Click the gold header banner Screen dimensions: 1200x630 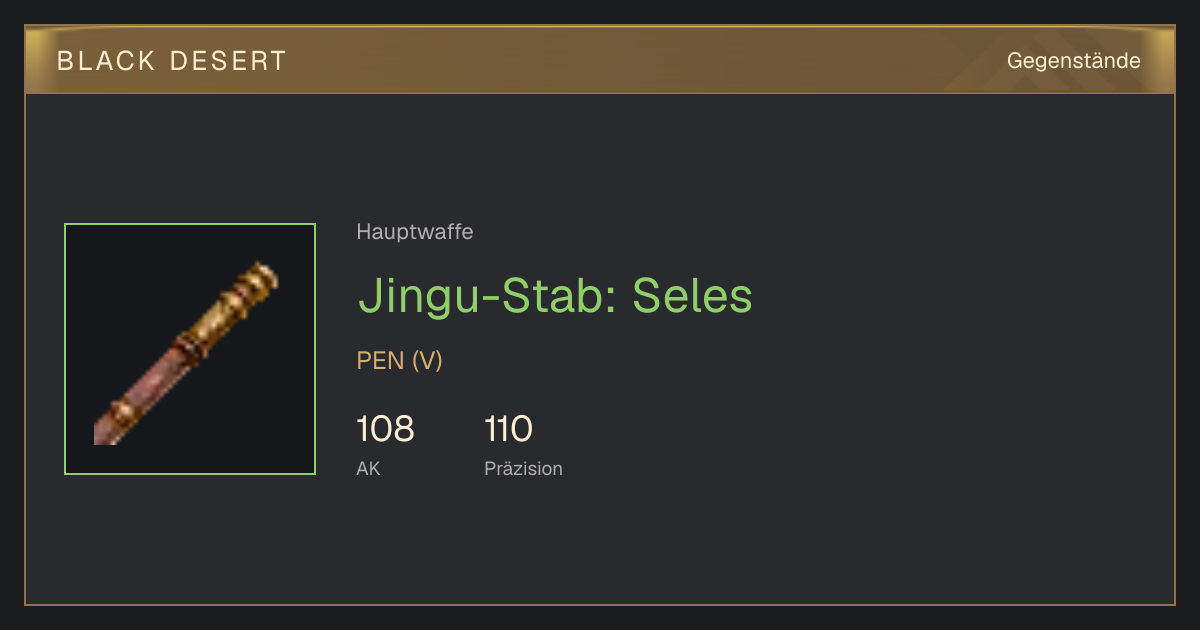(x=600, y=60)
